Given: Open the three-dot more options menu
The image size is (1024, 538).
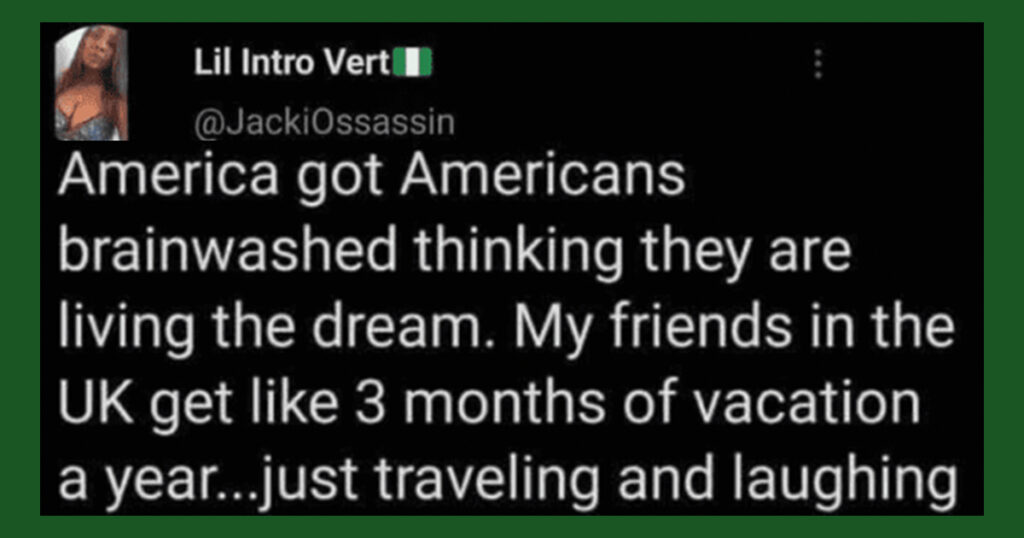Looking at the screenshot, I should pos(817,64).
